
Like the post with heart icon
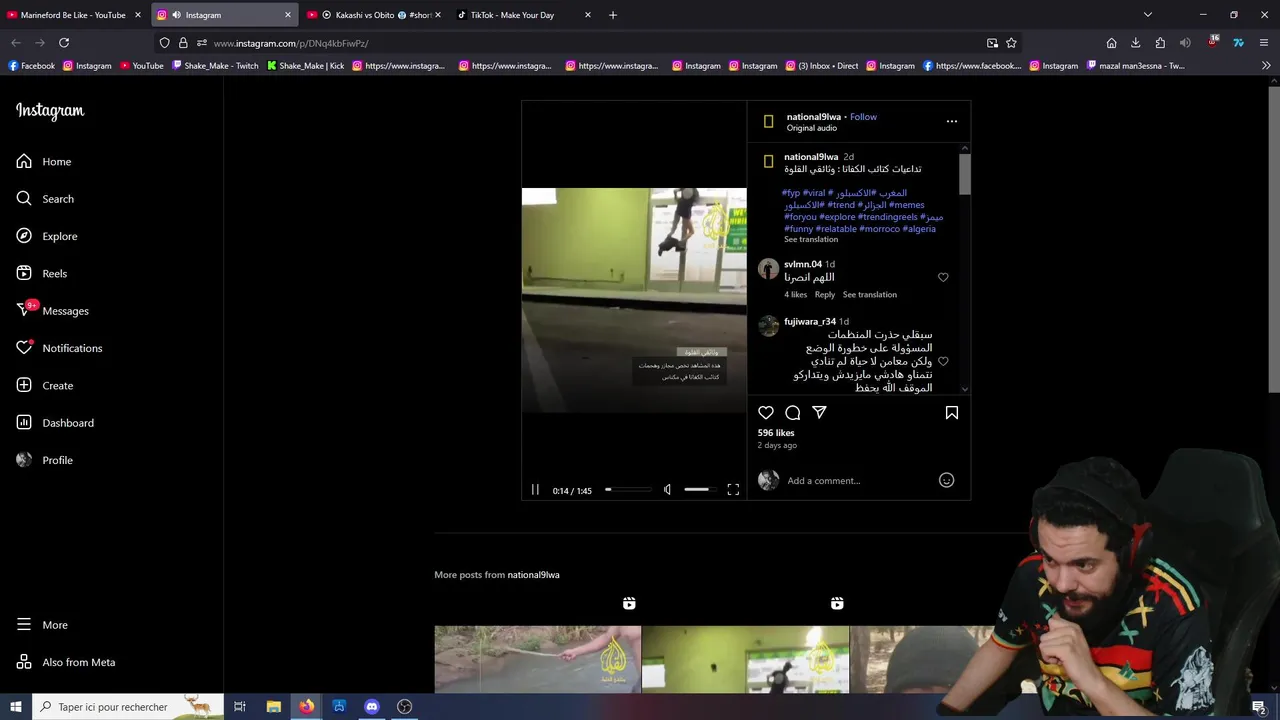(x=766, y=413)
